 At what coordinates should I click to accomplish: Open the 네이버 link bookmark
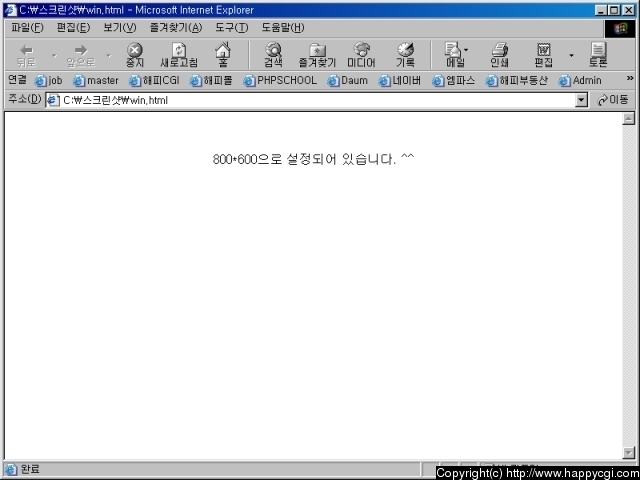[400, 81]
